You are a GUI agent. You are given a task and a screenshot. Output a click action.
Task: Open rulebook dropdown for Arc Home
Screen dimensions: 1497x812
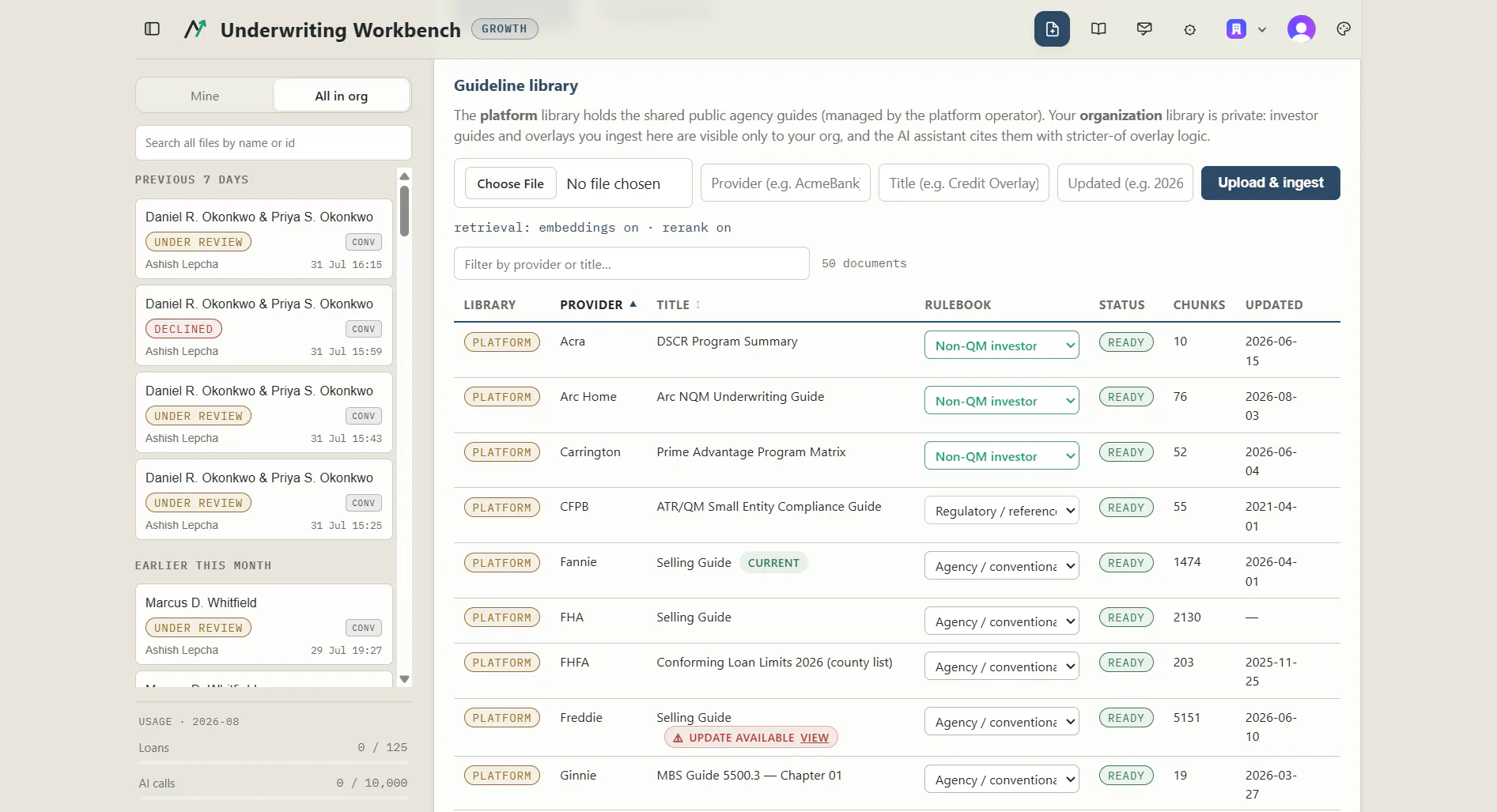pos(1001,401)
